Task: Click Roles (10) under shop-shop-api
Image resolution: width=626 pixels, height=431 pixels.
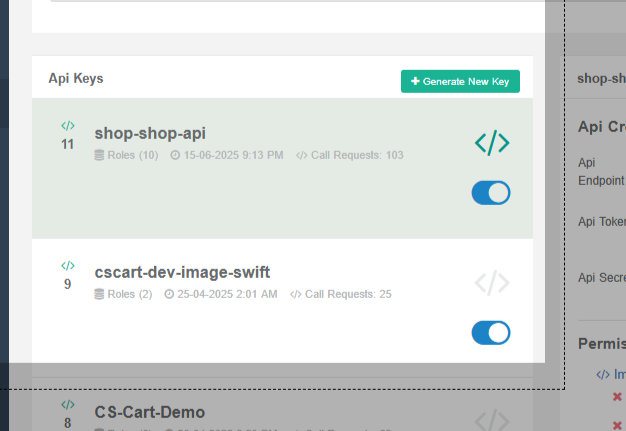Action: 133,155
